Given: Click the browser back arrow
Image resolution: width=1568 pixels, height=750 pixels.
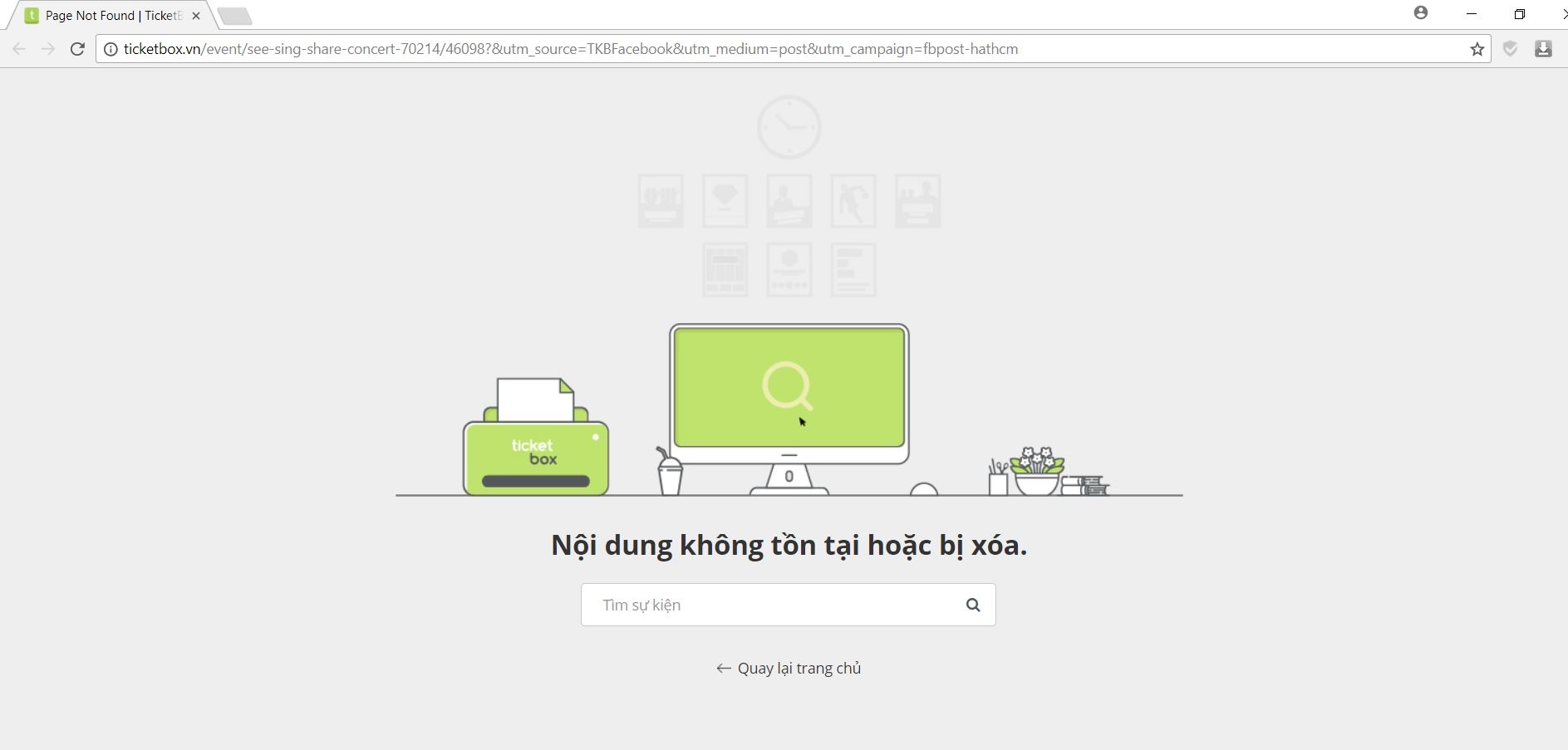Looking at the screenshot, I should point(19,49).
